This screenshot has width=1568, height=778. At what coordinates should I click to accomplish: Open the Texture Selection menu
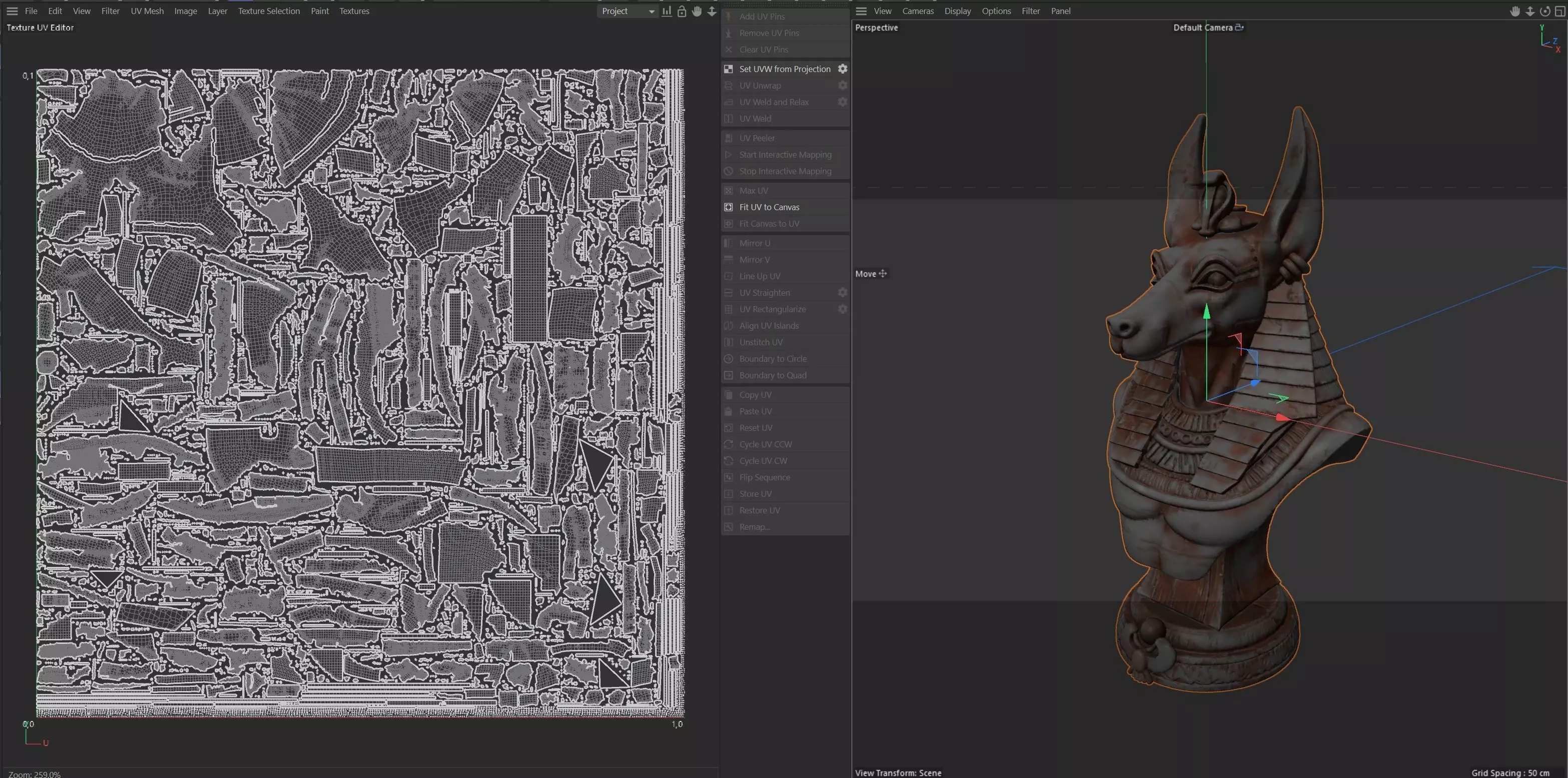(x=268, y=11)
